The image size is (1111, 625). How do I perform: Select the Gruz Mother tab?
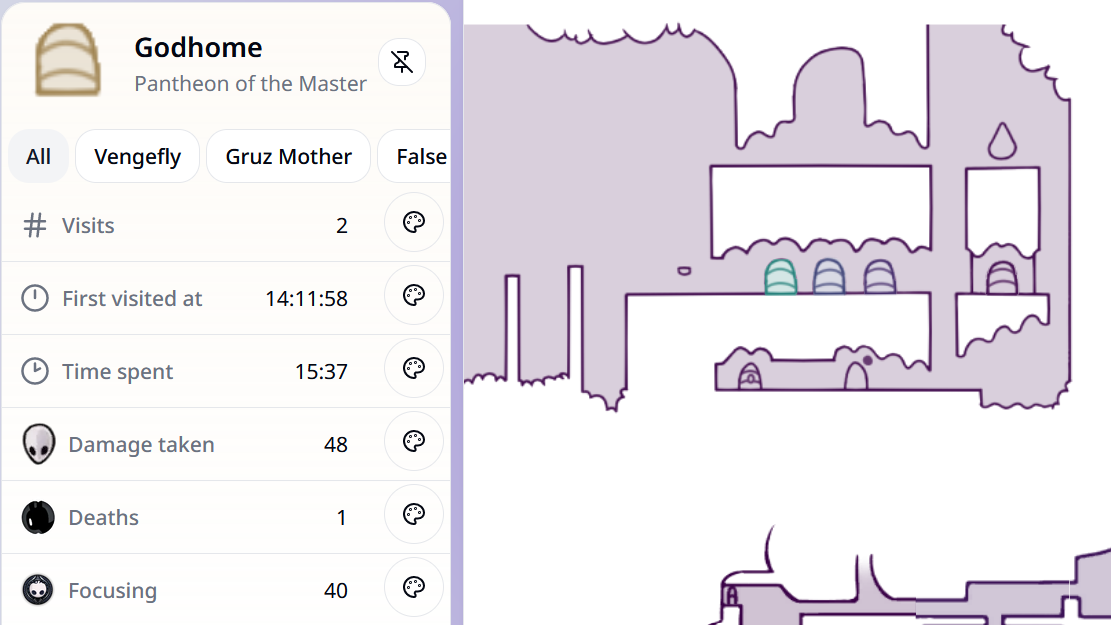click(x=288, y=157)
